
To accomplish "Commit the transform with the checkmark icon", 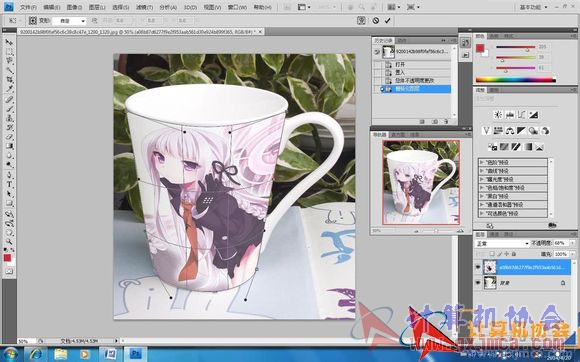I will coord(387,20).
